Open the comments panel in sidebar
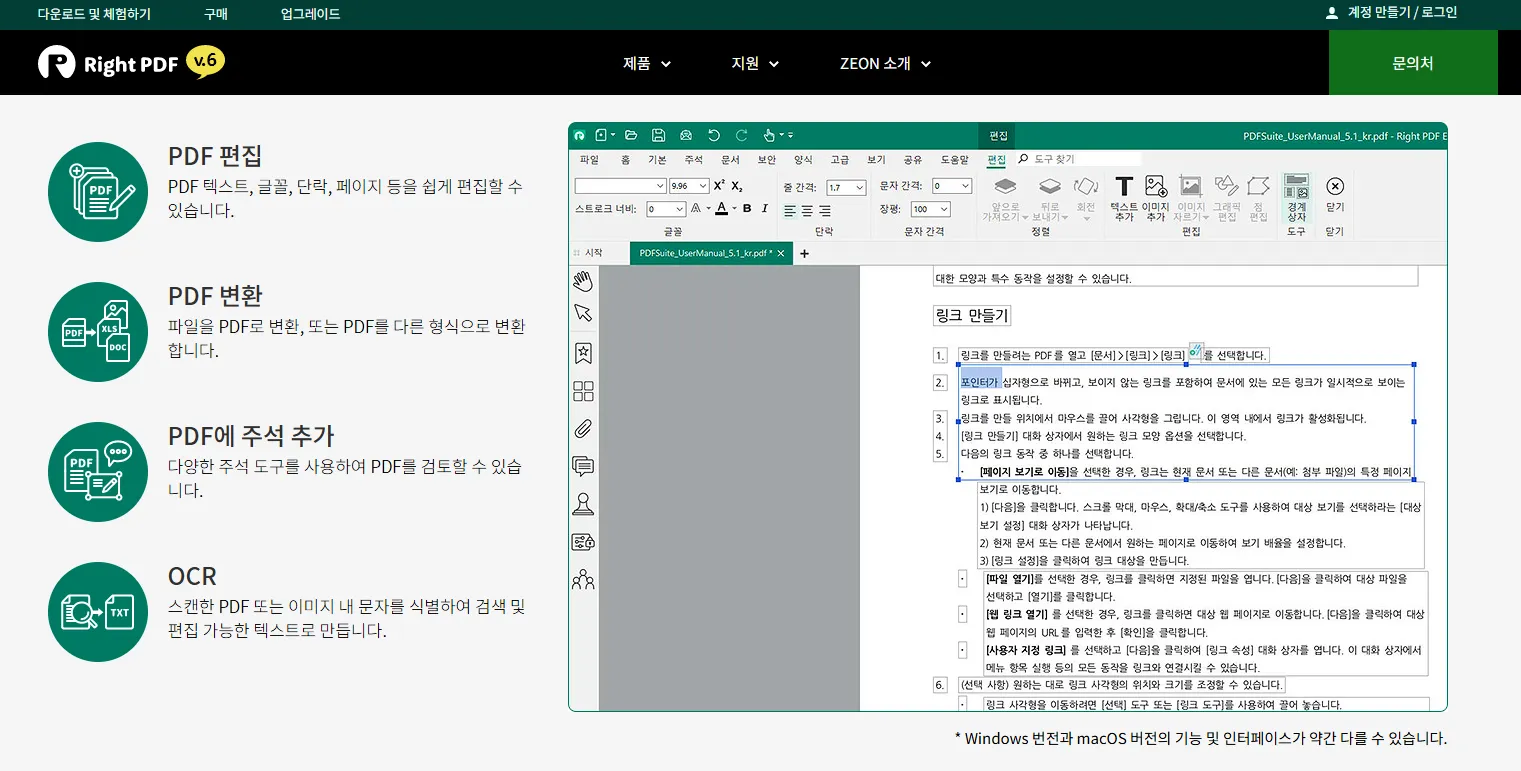 pyautogui.click(x=583, y=467)
